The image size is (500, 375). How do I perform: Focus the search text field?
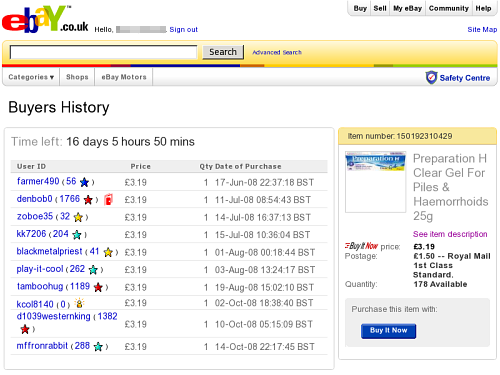[x=104, y=52]
